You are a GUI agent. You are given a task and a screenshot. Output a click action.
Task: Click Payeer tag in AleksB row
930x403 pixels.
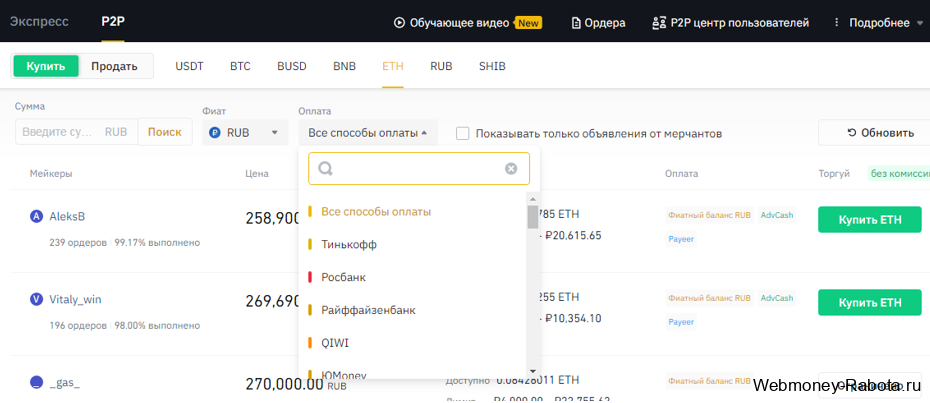(x=681, y=239)
